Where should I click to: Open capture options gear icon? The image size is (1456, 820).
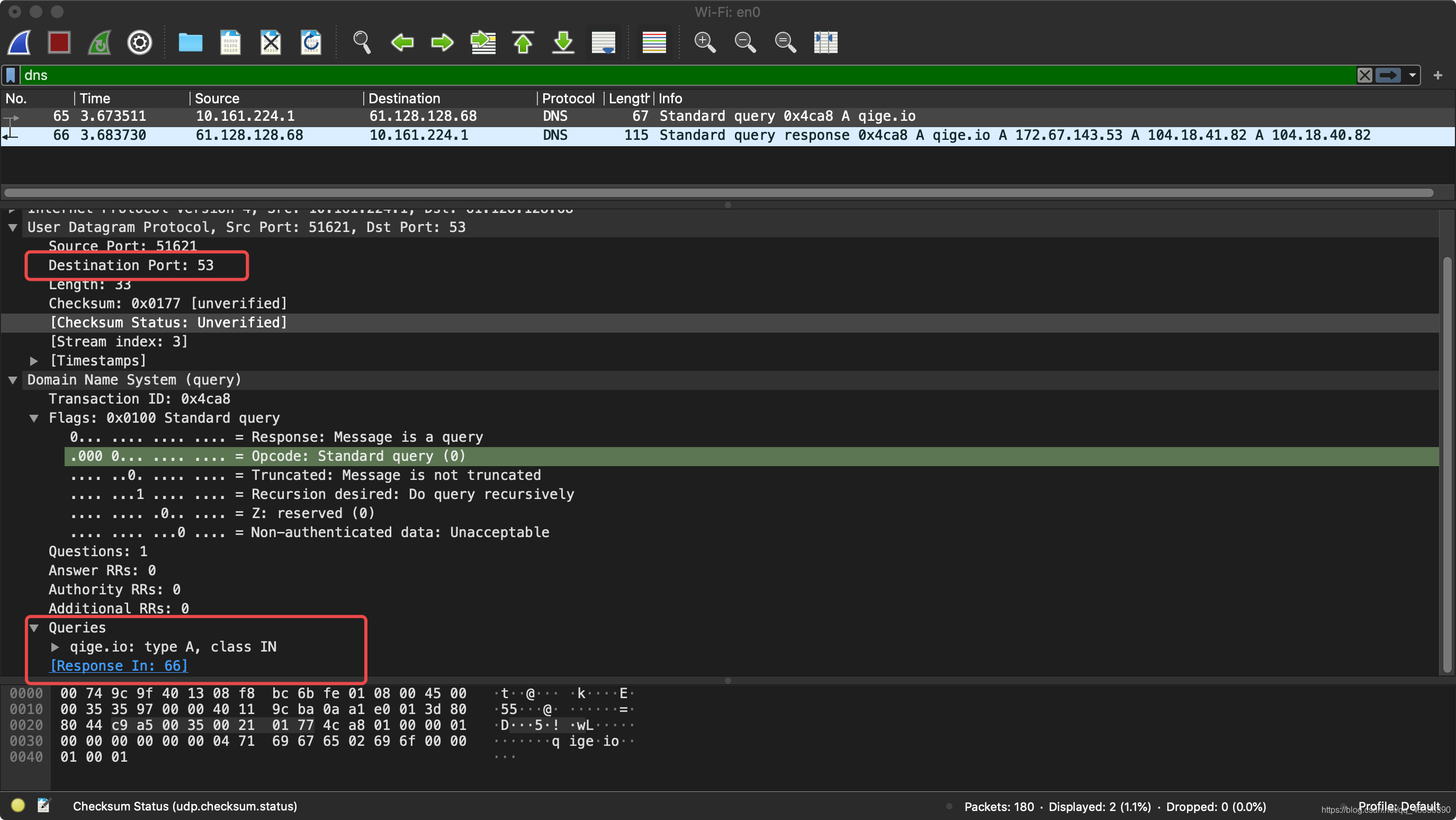[140, 42]
